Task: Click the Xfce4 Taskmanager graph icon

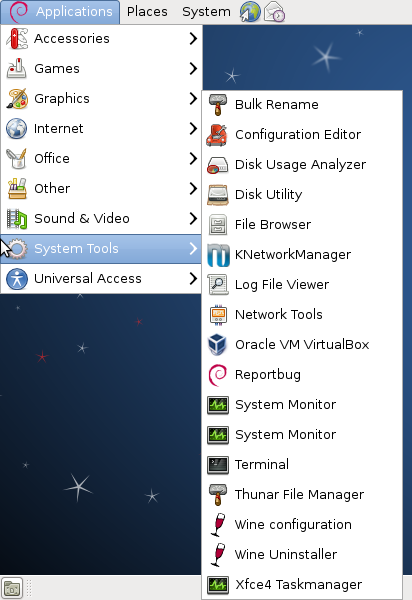Action: tap(218, 585)
